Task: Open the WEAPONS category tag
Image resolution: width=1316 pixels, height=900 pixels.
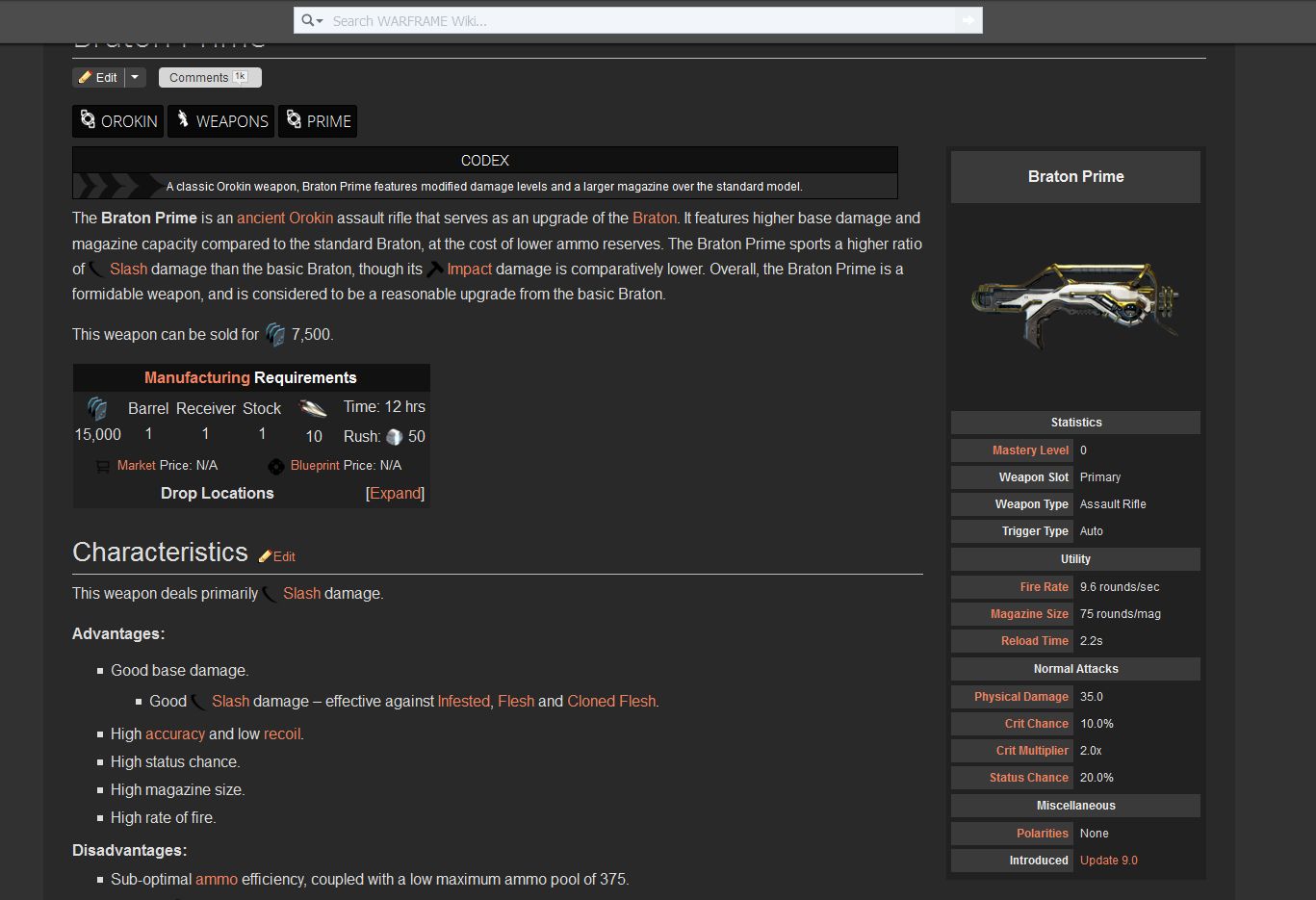Action: click(221, 121)
